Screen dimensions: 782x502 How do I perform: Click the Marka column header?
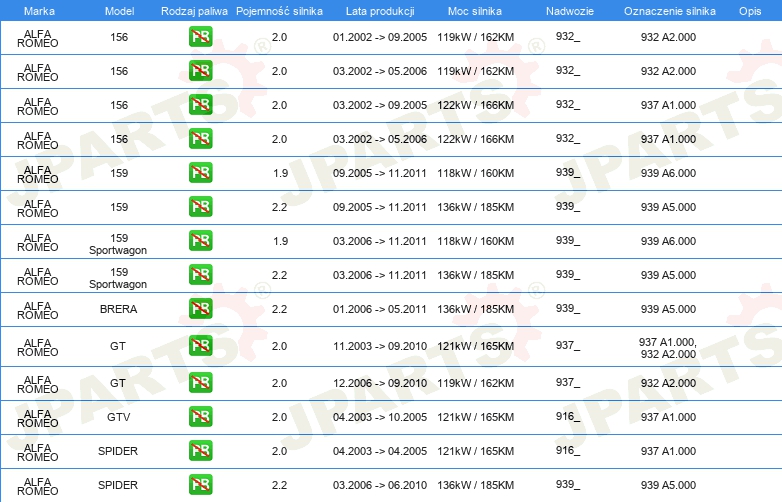tap(39, 11)
